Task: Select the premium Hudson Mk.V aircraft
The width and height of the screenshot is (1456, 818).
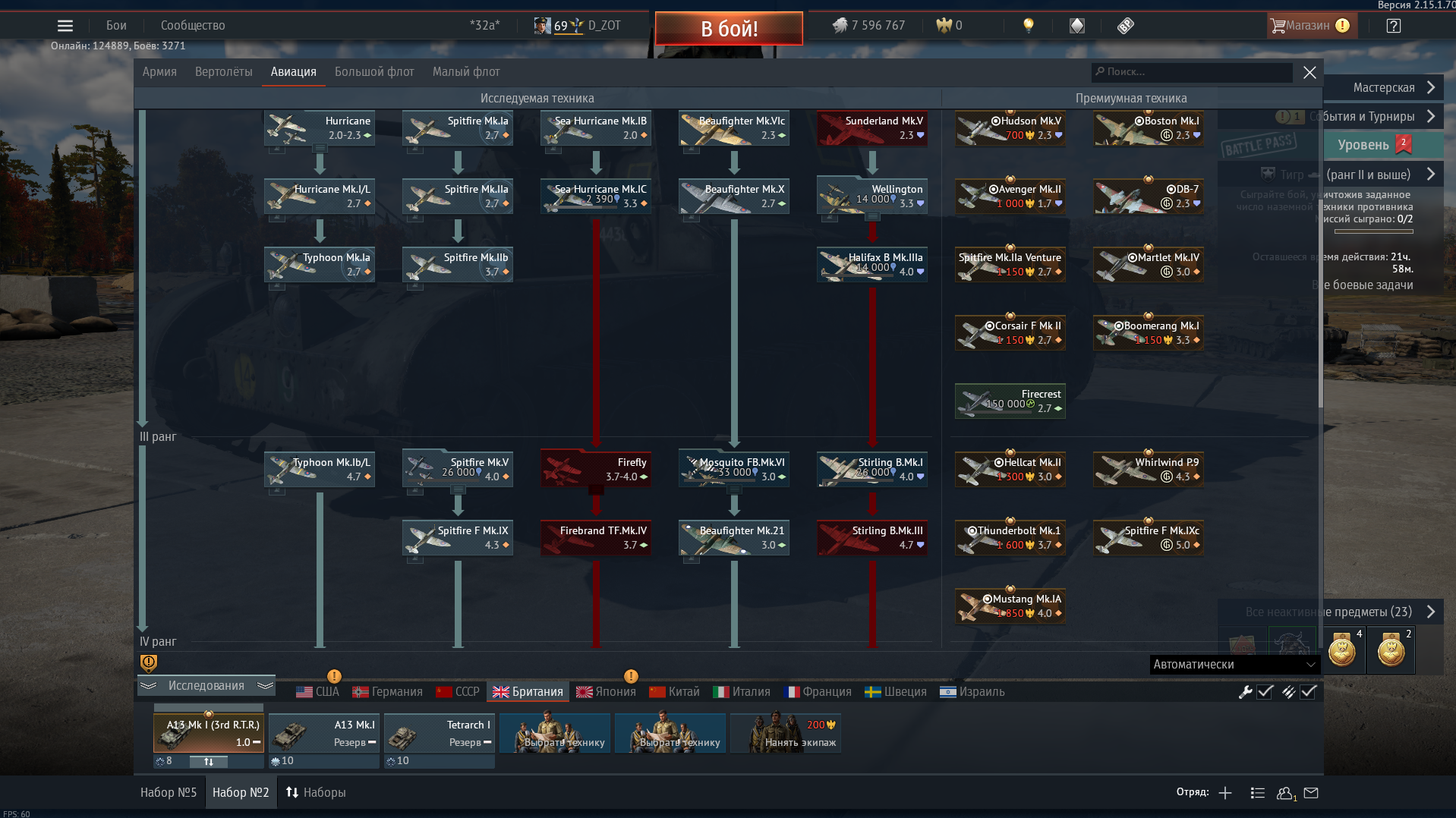Action: [x=1010, y=128]
